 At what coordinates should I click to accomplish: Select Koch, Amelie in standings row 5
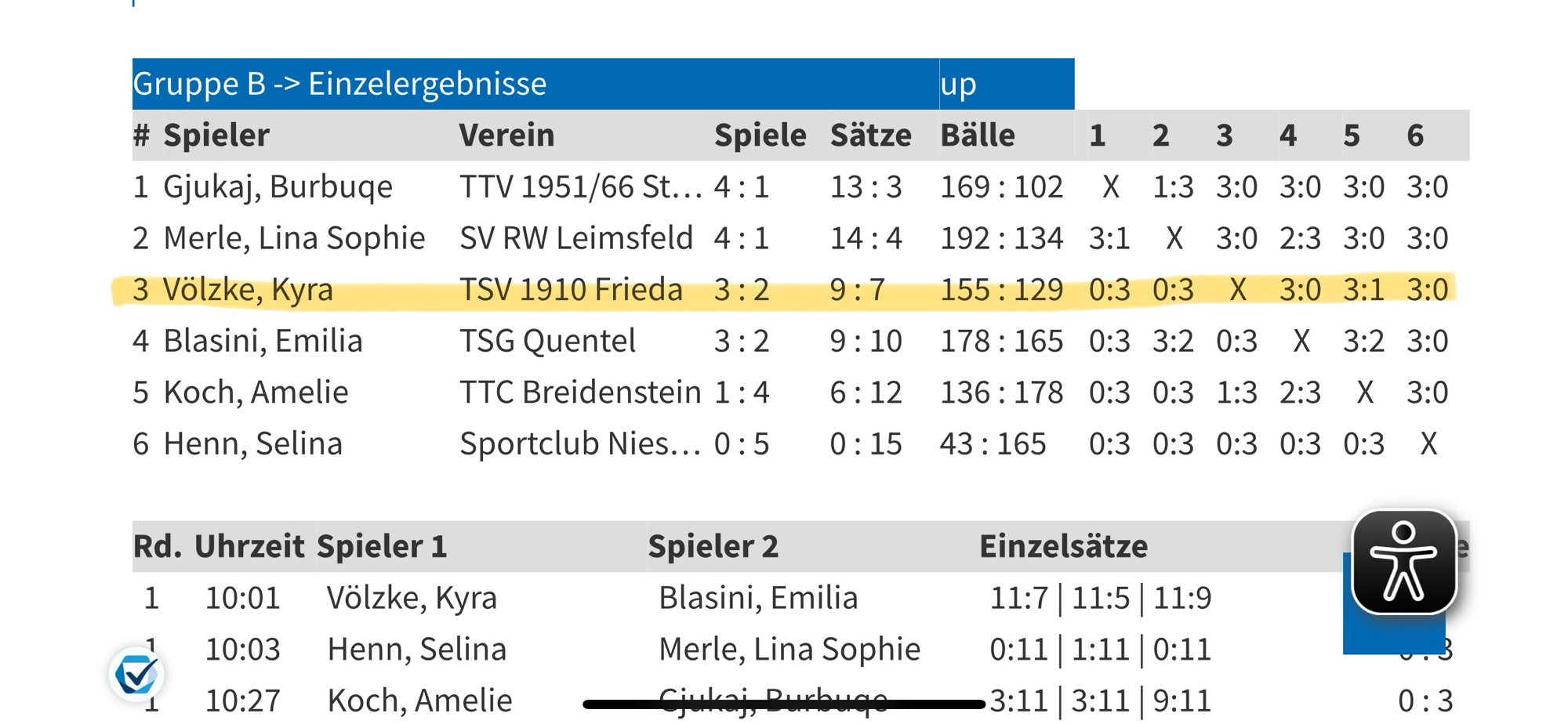pos(256,392)
